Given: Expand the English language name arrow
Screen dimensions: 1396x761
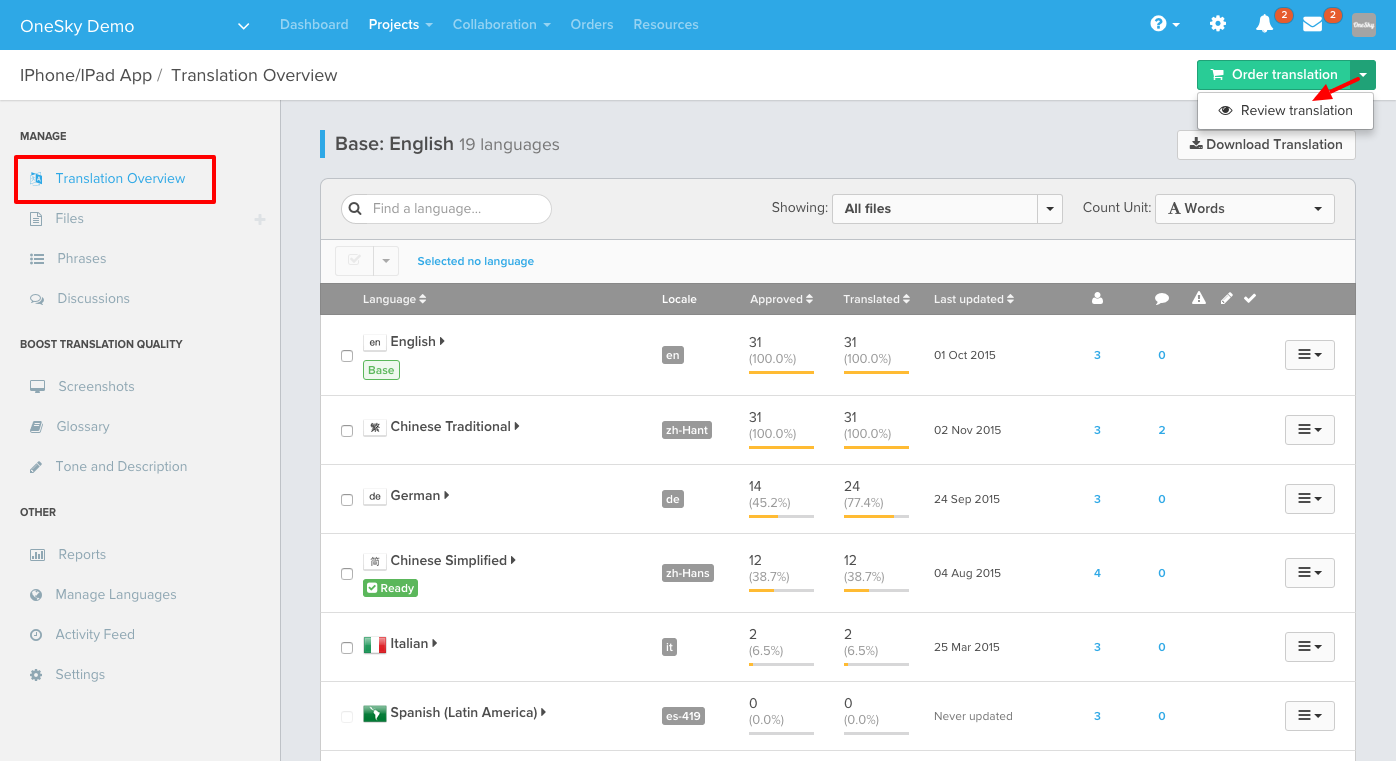Looking at the screenshot, I should pos(442,342).
